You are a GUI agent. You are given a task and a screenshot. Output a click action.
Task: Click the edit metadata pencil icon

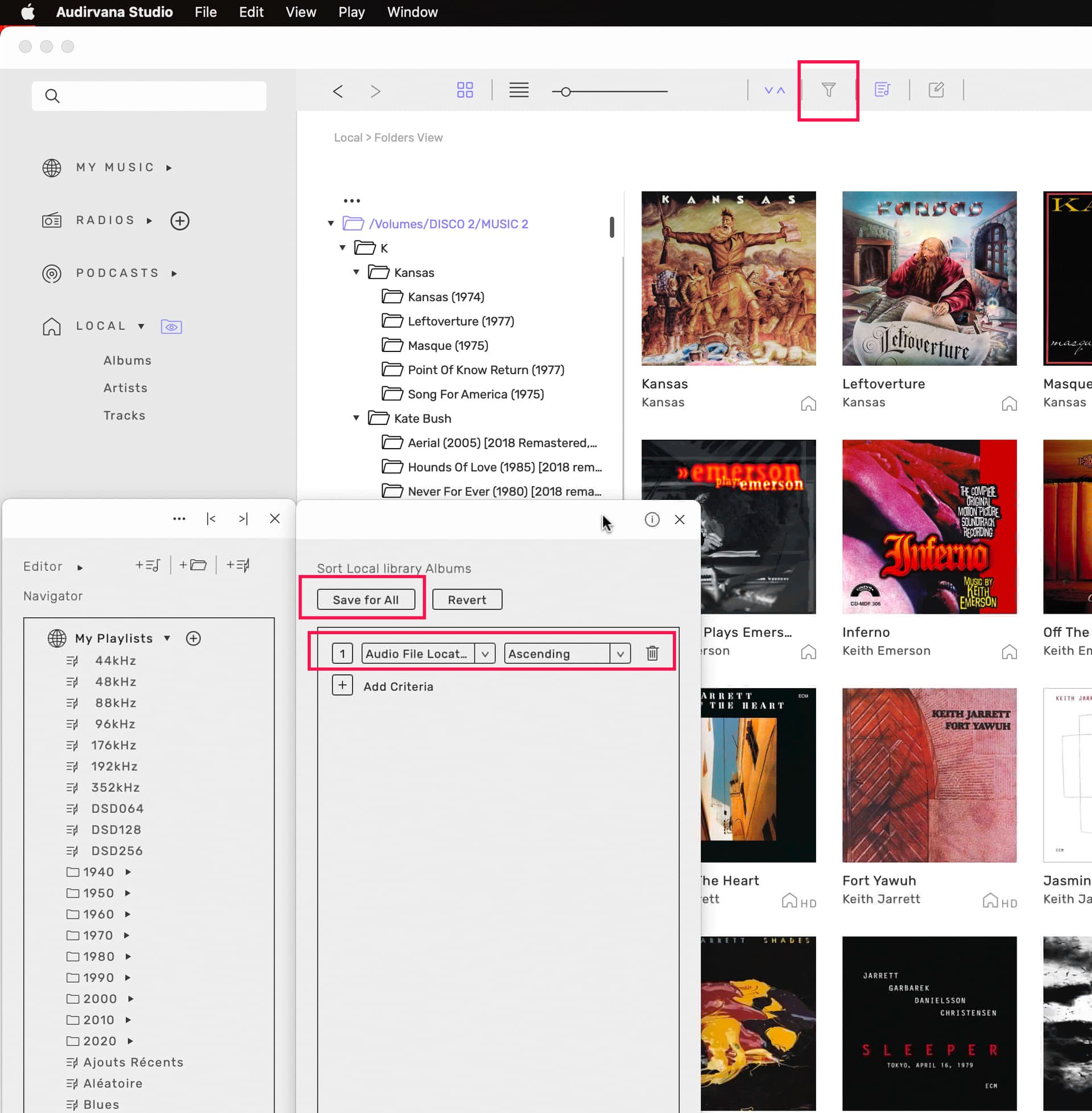tap(936, 90)
